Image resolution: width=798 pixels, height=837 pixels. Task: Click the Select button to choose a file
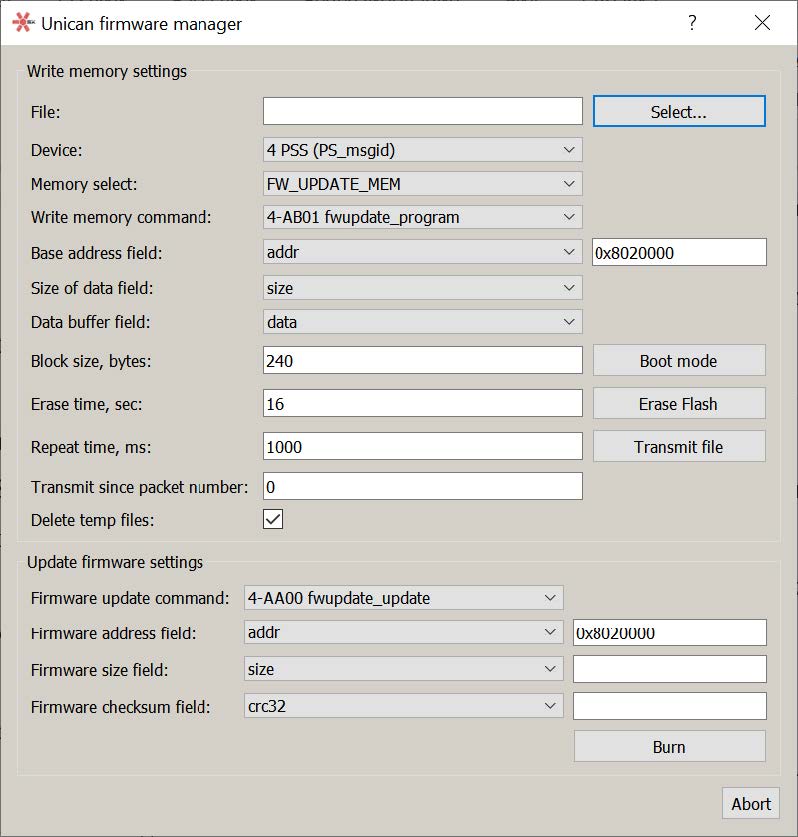(679, 110)
